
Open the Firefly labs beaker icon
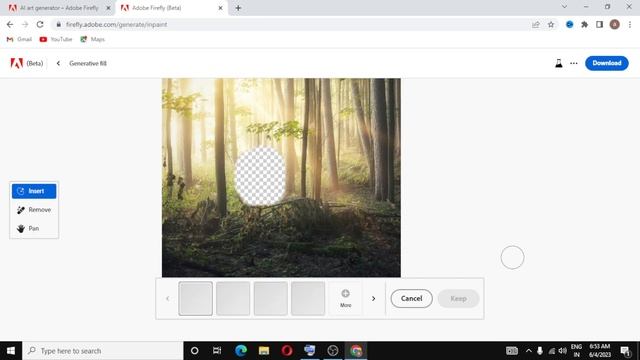[x=558, y=63]
